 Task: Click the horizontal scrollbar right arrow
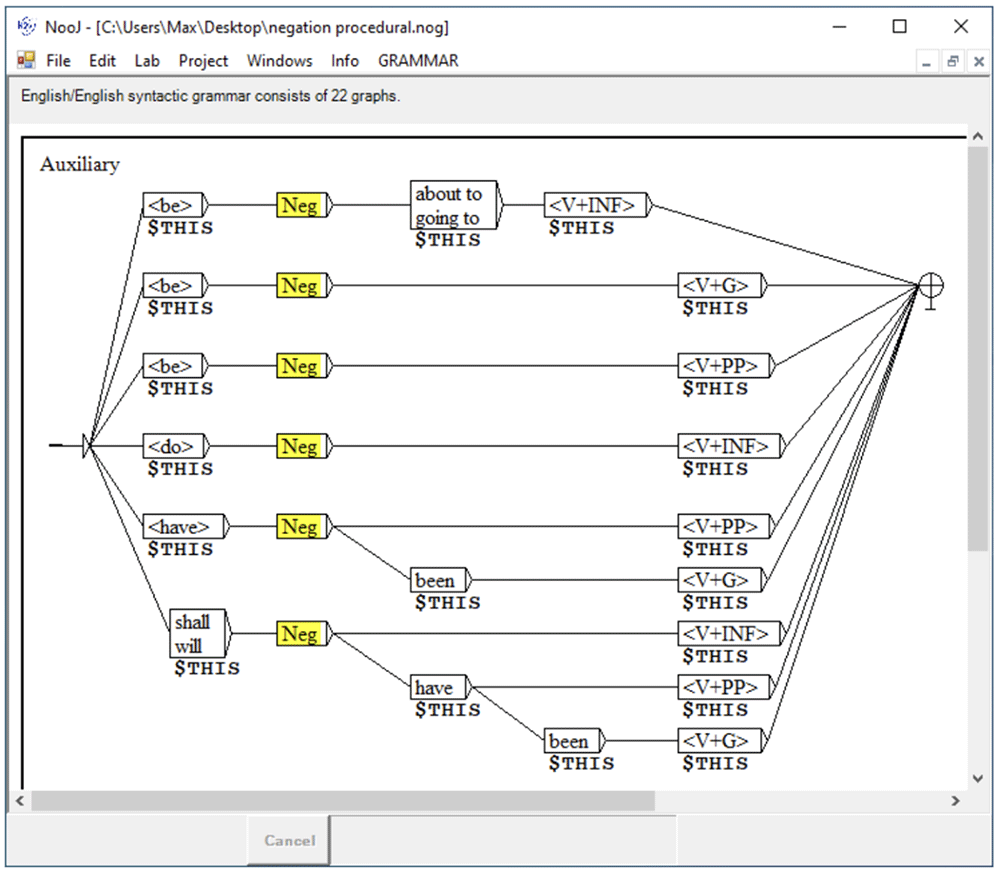[955, 800]
